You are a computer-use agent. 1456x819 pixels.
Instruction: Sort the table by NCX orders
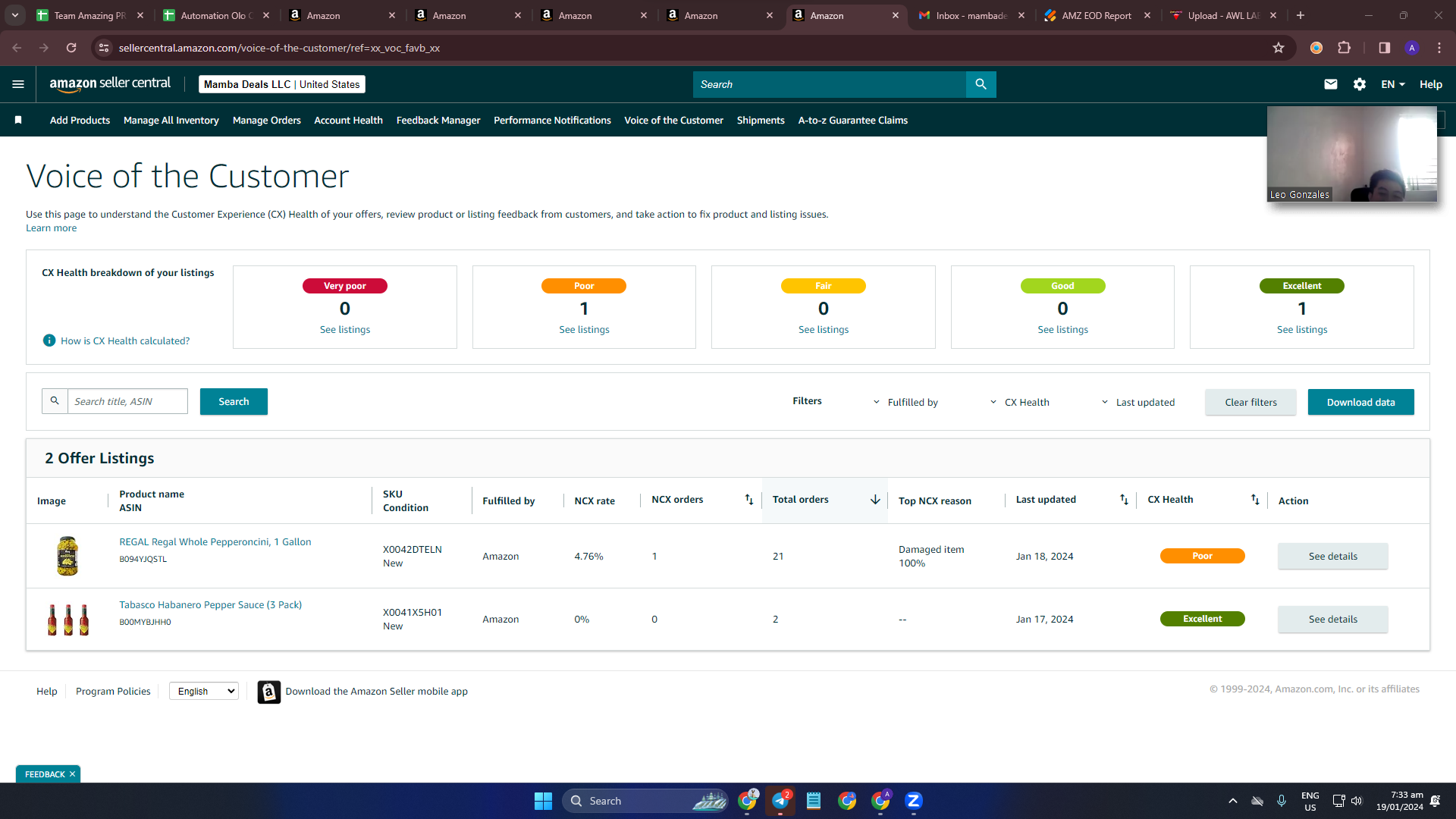click(748, 499)
